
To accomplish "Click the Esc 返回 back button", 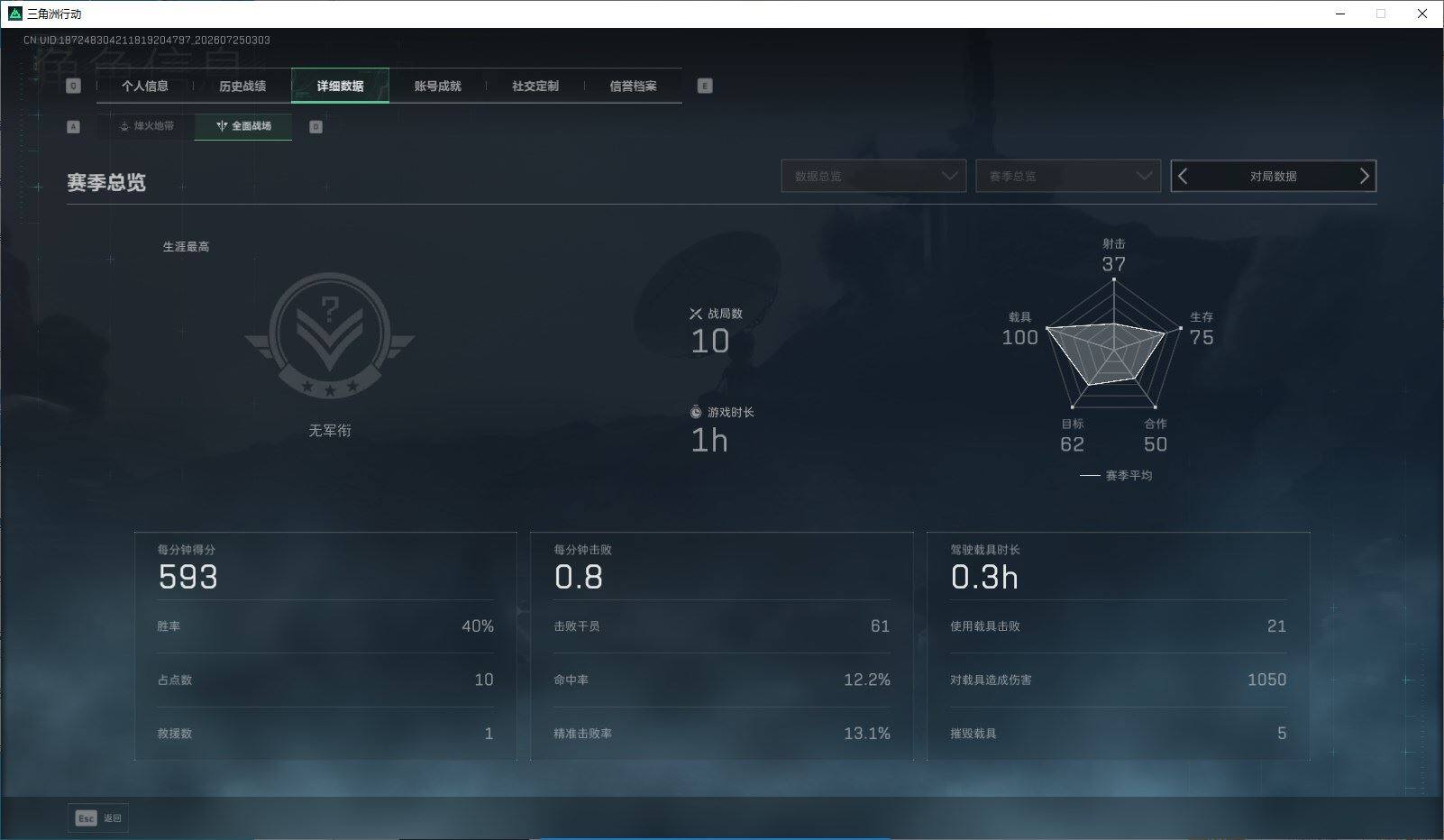I will click(98, 817).
